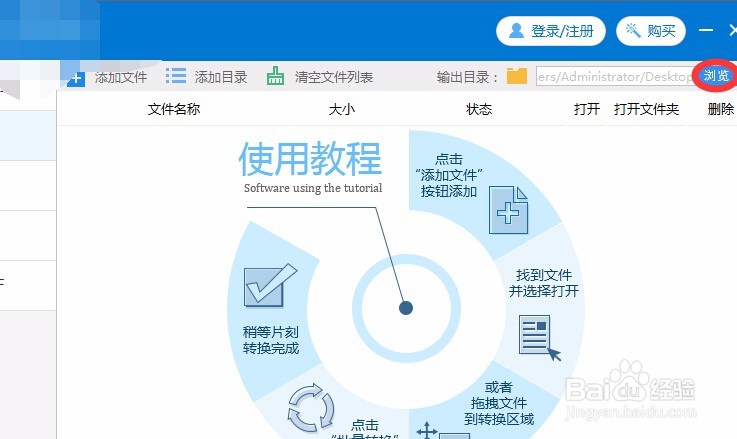Click the 添加文件 plus icon
Screen dimensions: 737x439
click(76, 78)
